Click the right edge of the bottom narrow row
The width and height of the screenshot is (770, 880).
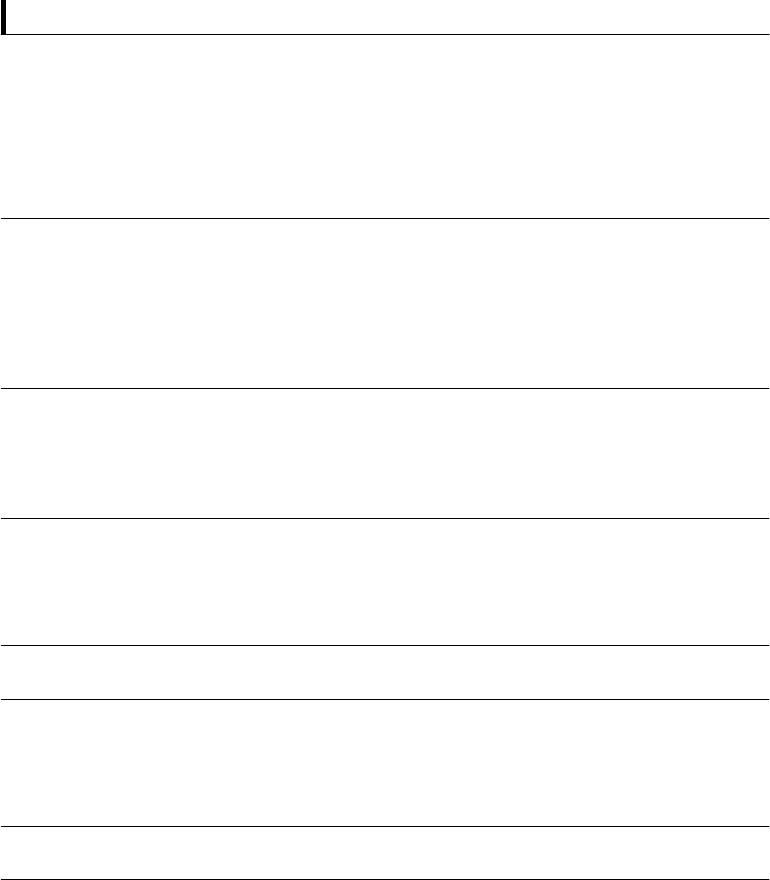(758, 853)
